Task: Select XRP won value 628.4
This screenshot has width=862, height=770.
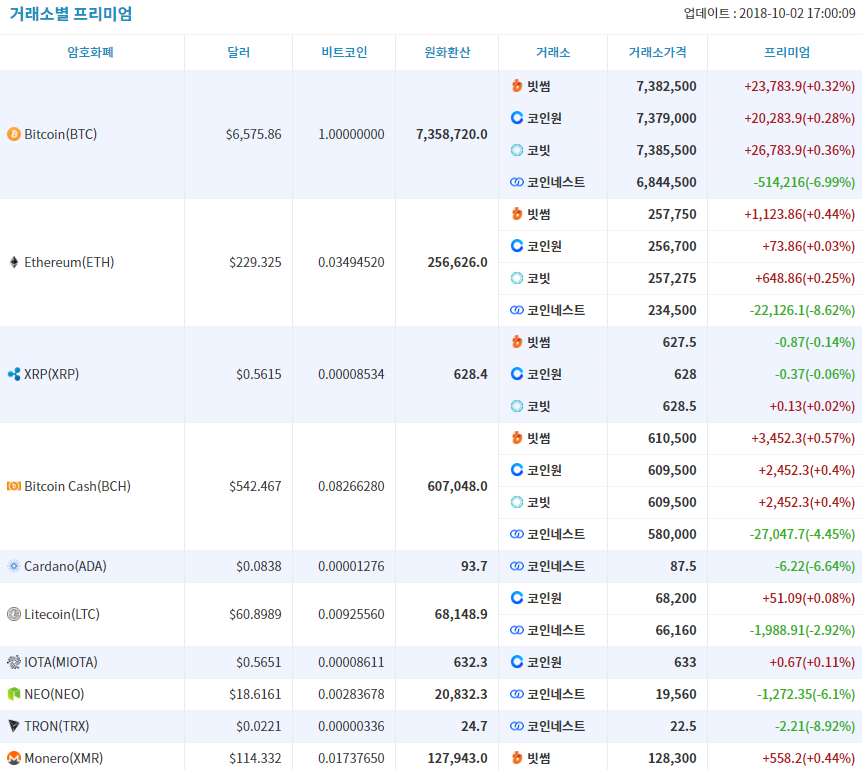Action: [471, 374]
